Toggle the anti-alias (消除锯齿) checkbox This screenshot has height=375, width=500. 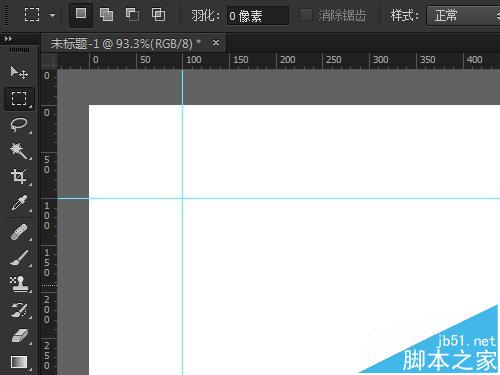306,15
